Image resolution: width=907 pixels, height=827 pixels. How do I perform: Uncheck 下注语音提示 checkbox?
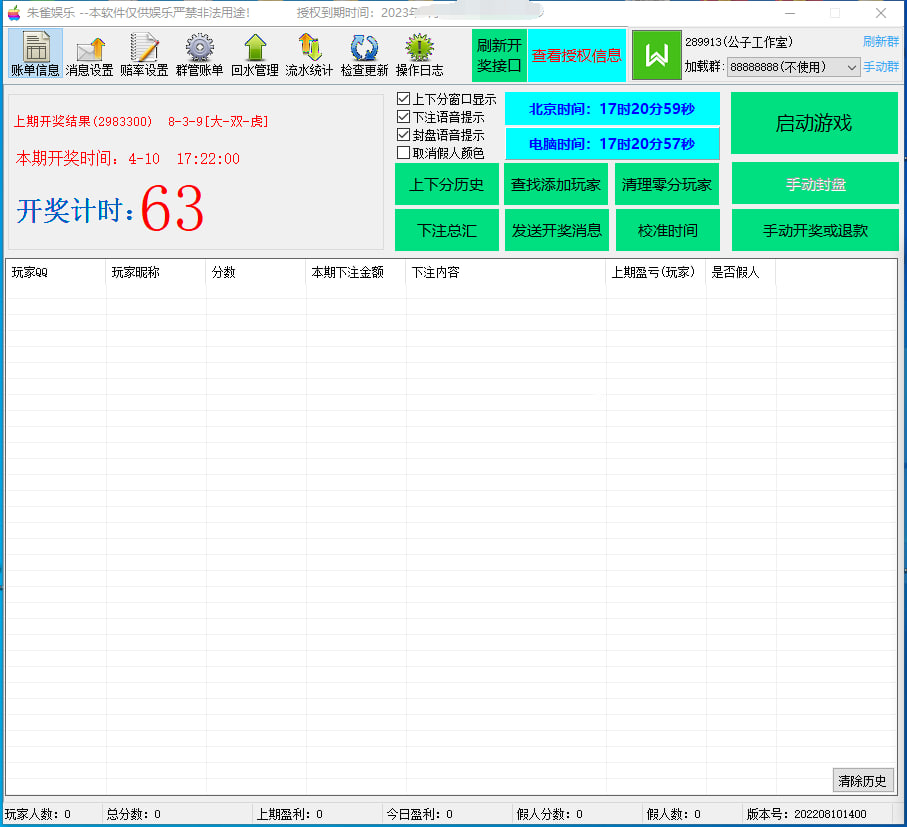pyautogui.click(x=404, y=117)
